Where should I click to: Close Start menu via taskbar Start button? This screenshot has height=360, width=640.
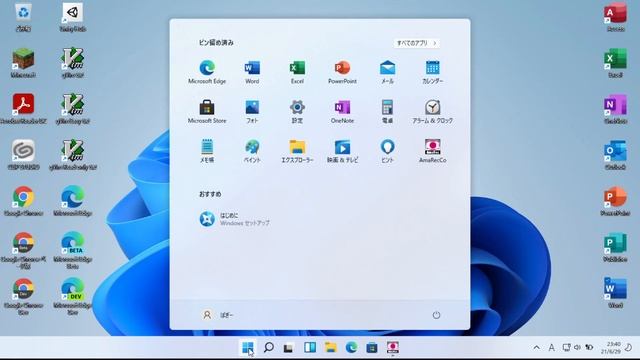pos(248,348)
